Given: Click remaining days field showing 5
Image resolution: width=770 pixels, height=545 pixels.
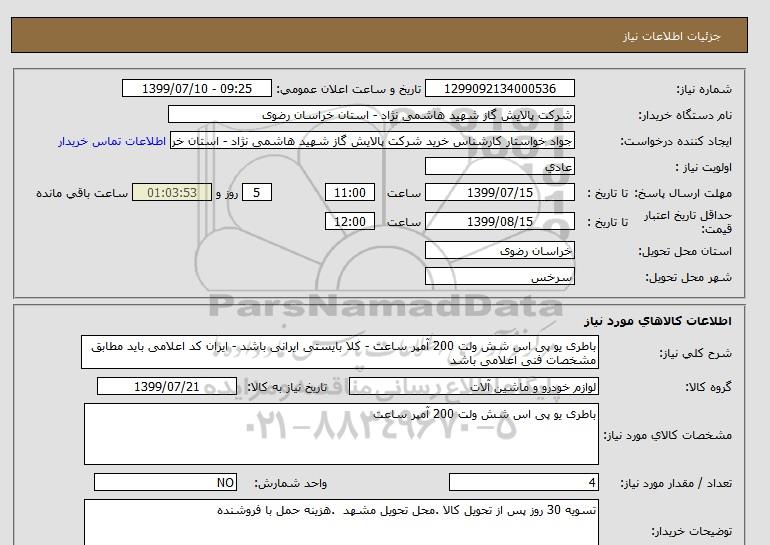Looking at the screenshot, I should (256, 192).
